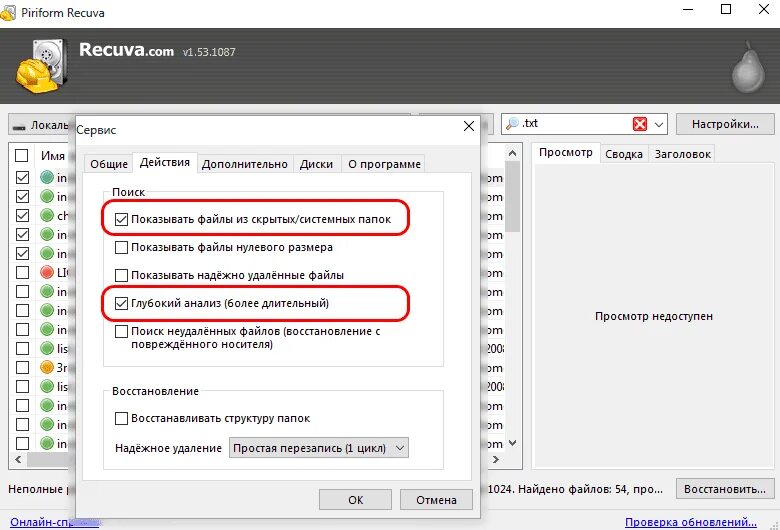780x530 pixels.
Task: Click the Просмотр недоступен text
Action: click(x=654, y=316)
